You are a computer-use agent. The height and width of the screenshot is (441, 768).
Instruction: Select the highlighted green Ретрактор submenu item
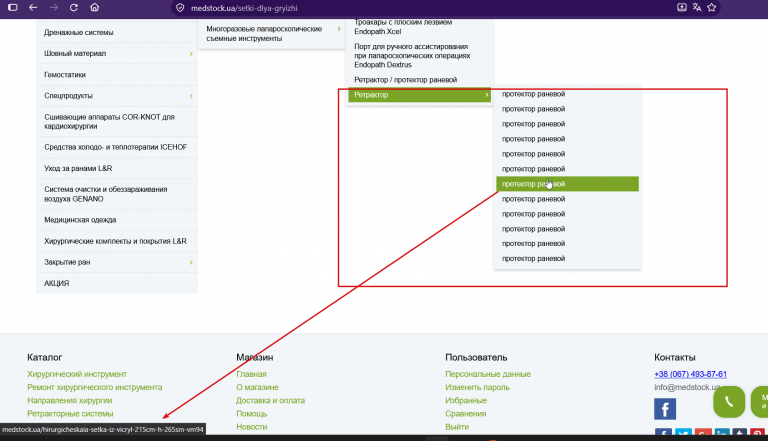coord(420,95)
